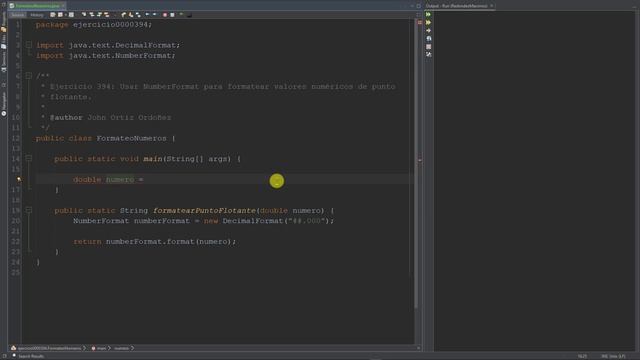640x360 pixels.
Task: Click the Back navigation toolbar icon
Action: pyautogui.click(x=60, y=15)
